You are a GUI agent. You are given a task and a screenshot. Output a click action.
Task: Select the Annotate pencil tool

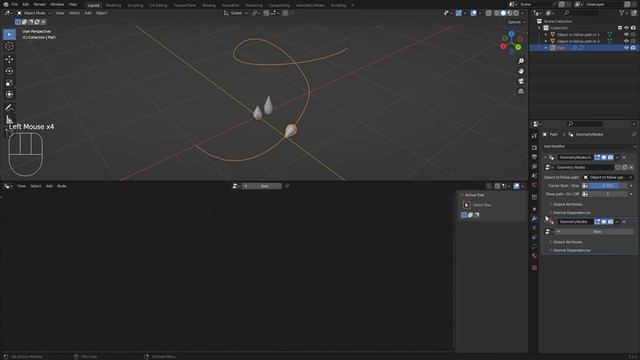pos(9,108)
